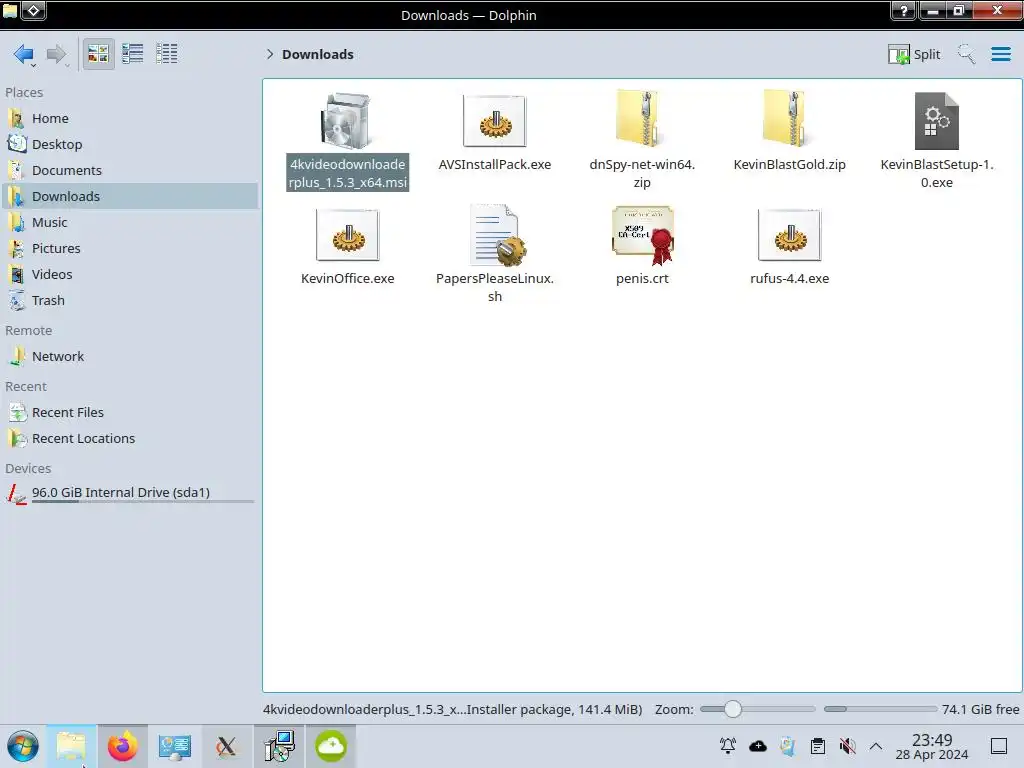Click the folder icon in titlebar corner
The height and width of the screenshot is (768, 1024).
[x=10, y=10]
